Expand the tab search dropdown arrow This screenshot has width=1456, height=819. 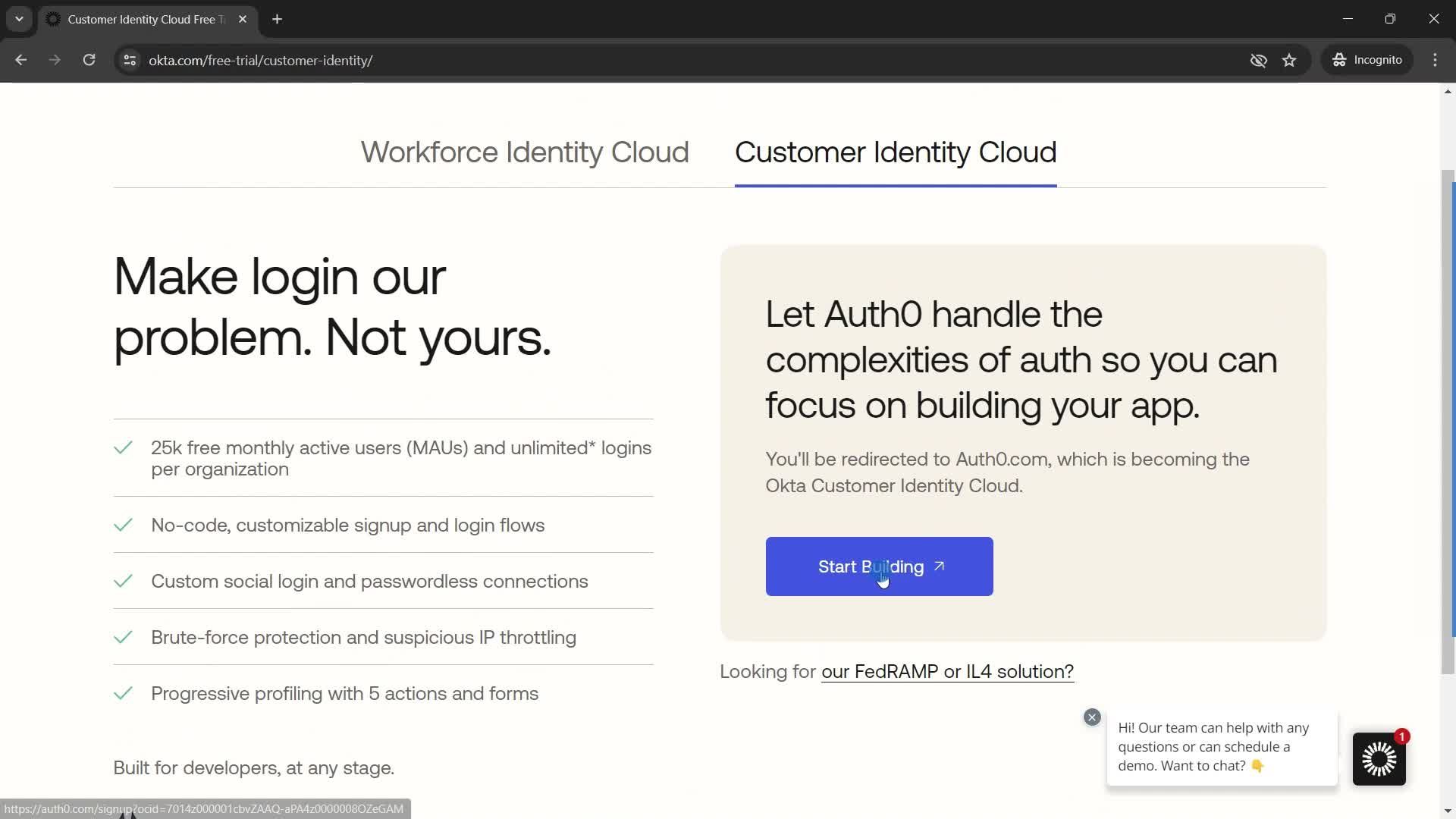point(19,19)
